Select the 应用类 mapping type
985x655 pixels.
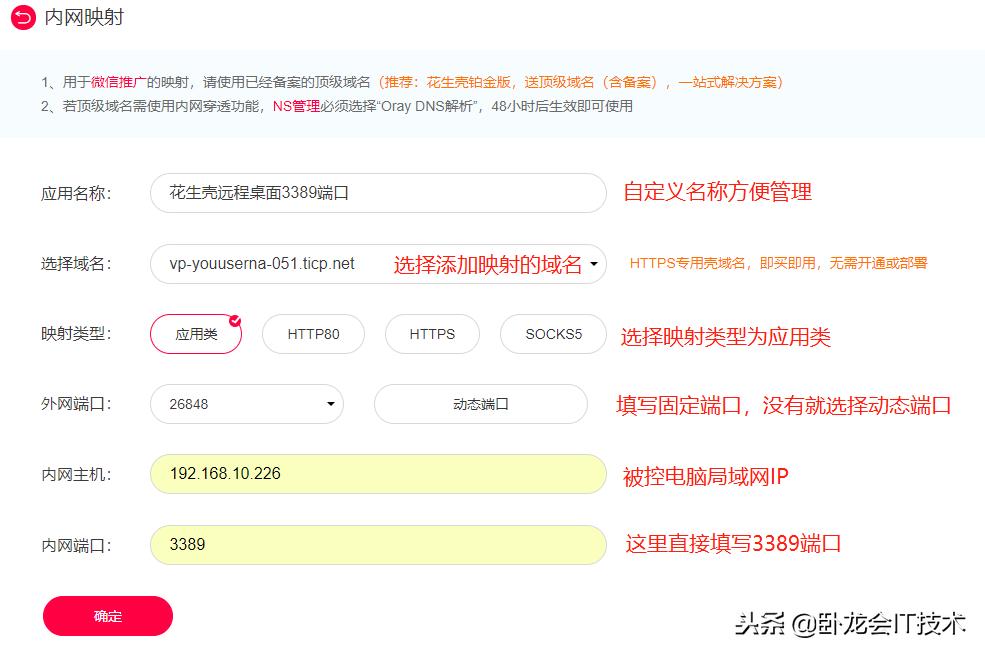[x=195, y=334]
